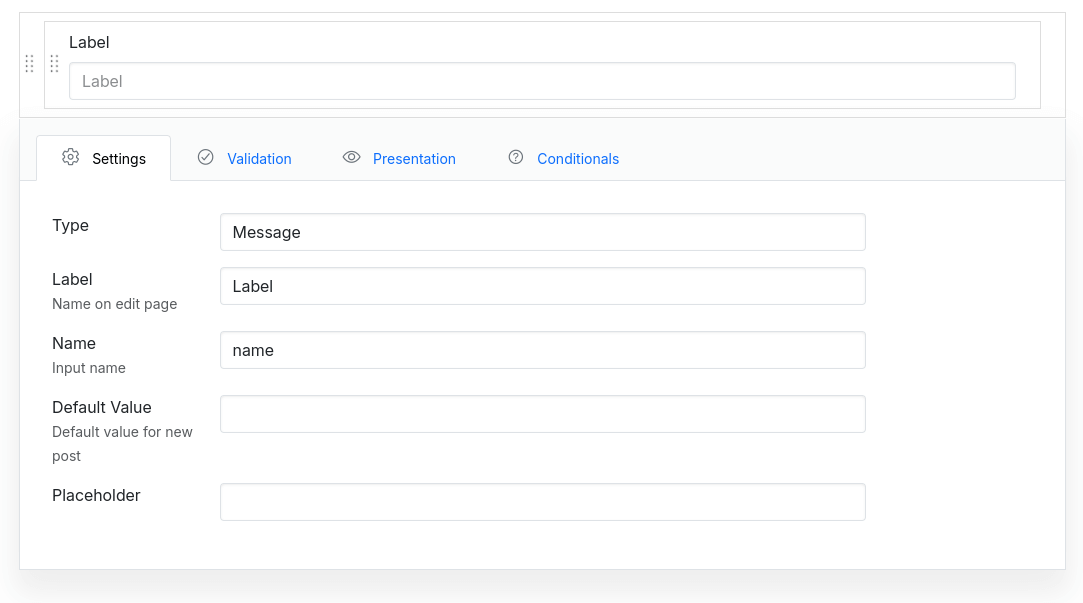Viewport: 1083px width, 603px height.
Task: Click the Label heading in the field preview
Action: (x=89, y=42)
